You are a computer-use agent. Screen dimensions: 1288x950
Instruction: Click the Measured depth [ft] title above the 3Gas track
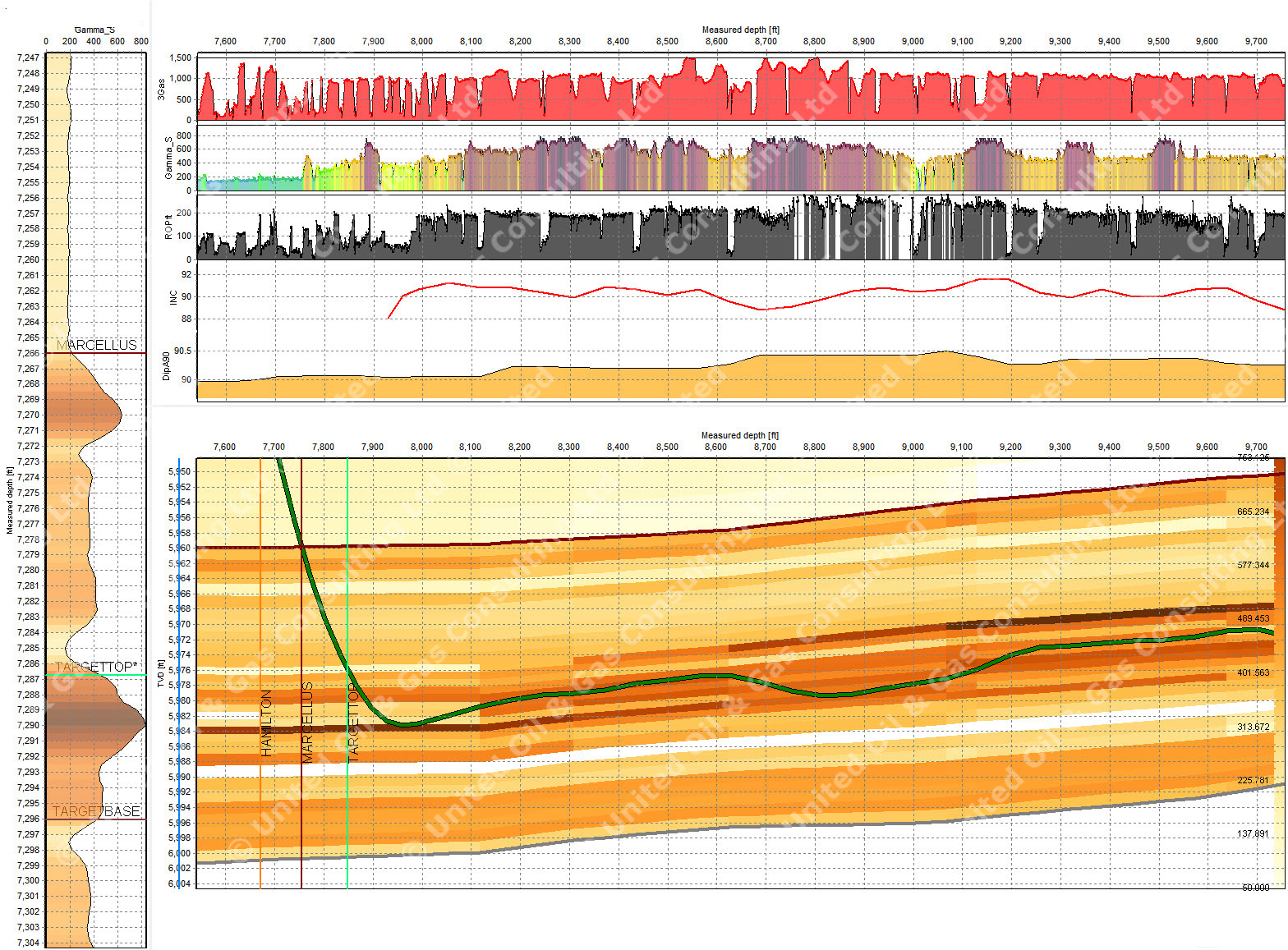coord(740,30)
